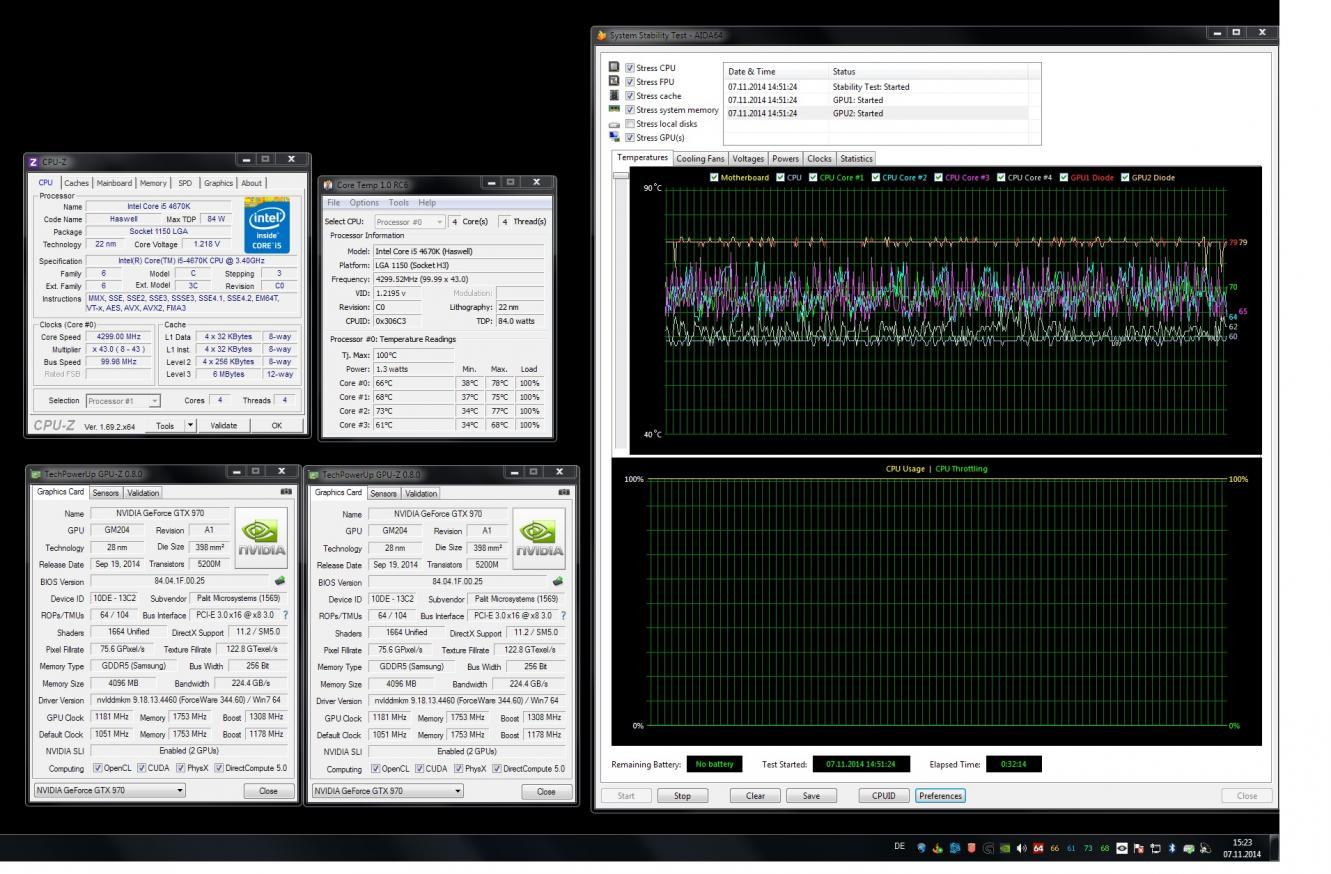Uncheck the Stress FPU checkbox

tap(630, 82)
